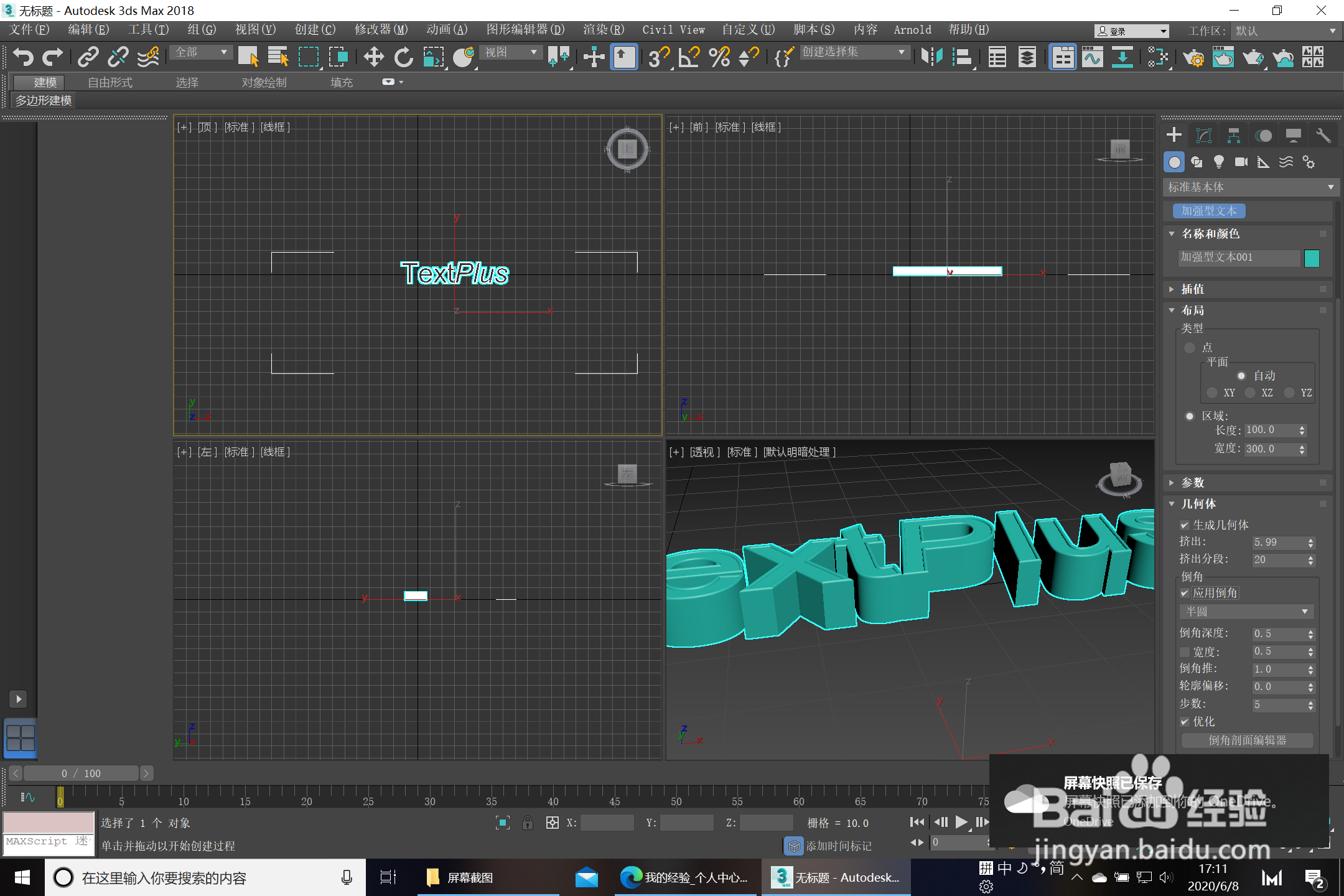This screenshot has width=1344, height=896.
Task: Click the Undo arrow icon
Action: tap(23, 57)
